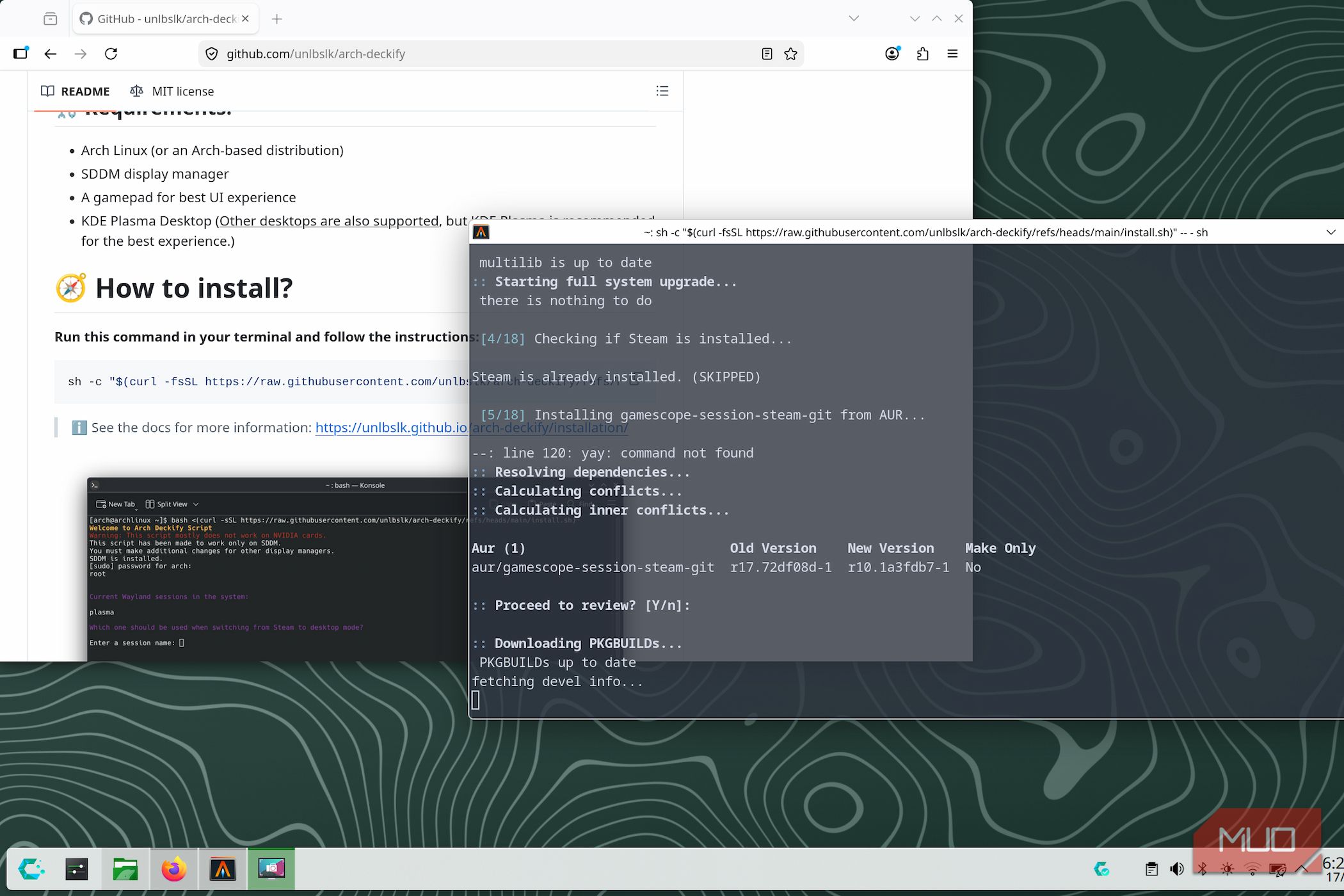Open the CachyOS application launcher
The image size is (1344, 896).
tap(31, 869)
